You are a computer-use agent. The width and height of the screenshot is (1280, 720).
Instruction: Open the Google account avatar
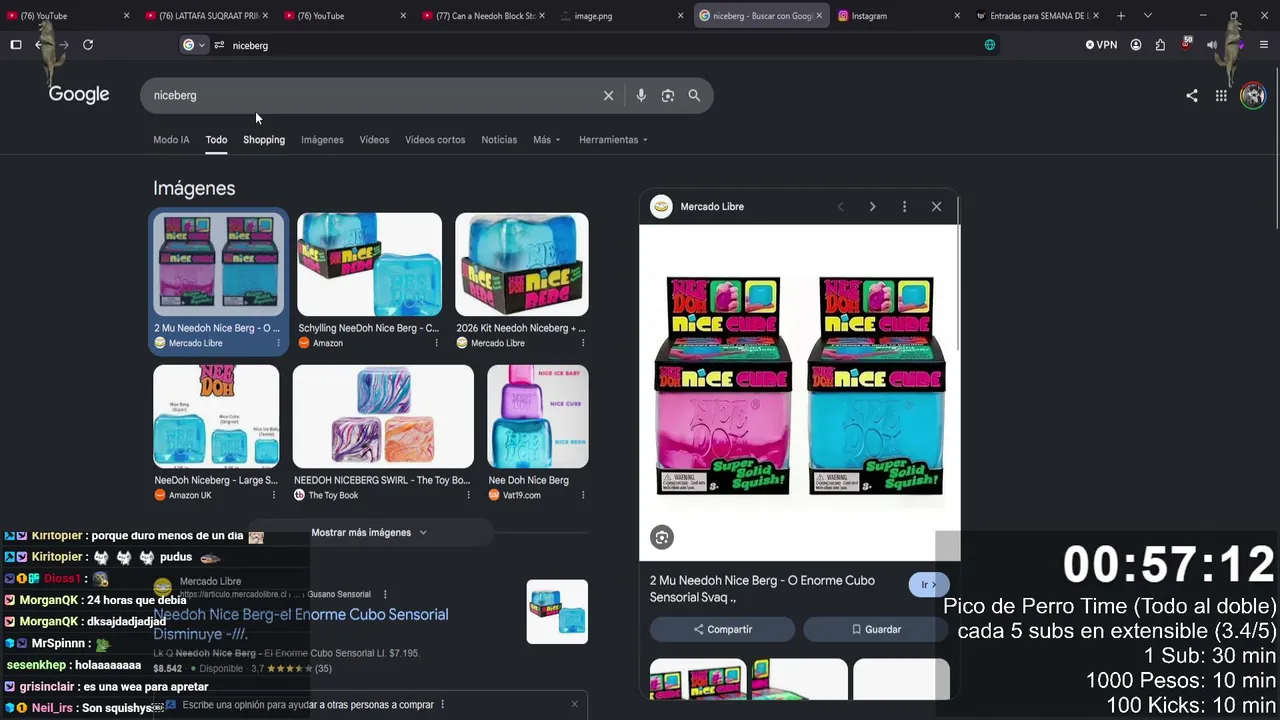coord(1253,96)
